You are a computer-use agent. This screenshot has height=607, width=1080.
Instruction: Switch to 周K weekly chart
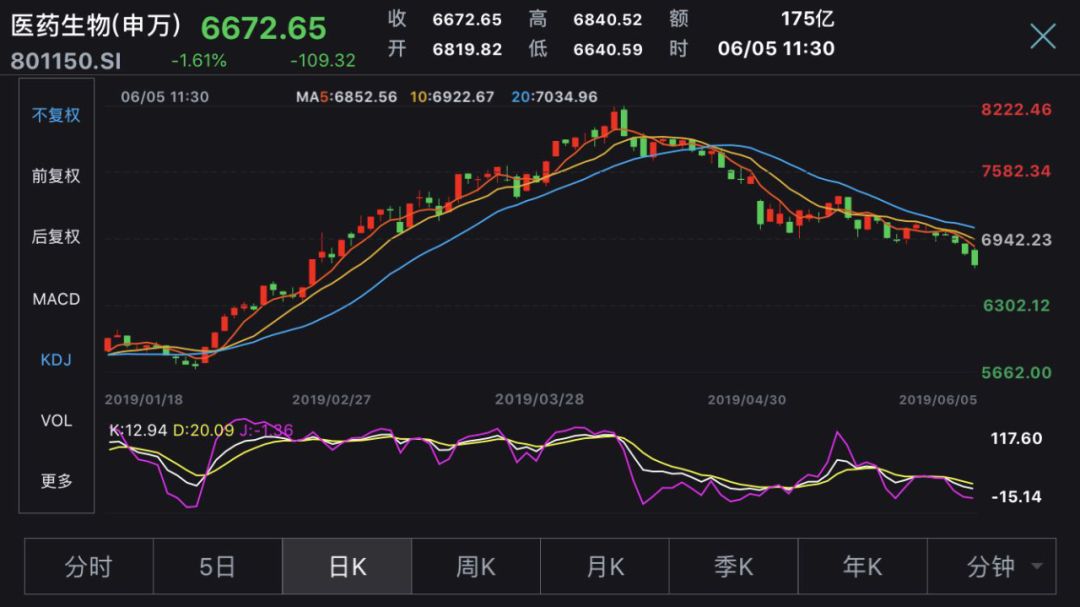pos(476,567)
